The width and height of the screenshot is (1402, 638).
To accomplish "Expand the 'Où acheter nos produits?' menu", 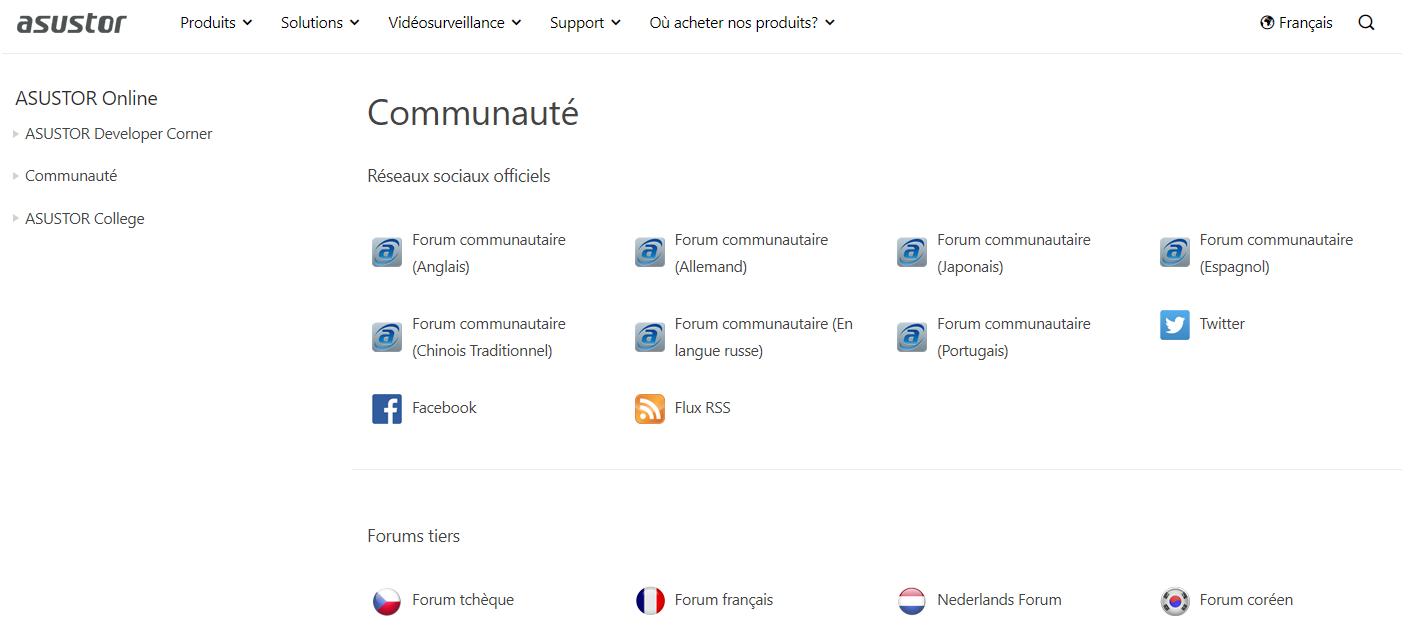I will coord(742,23).
